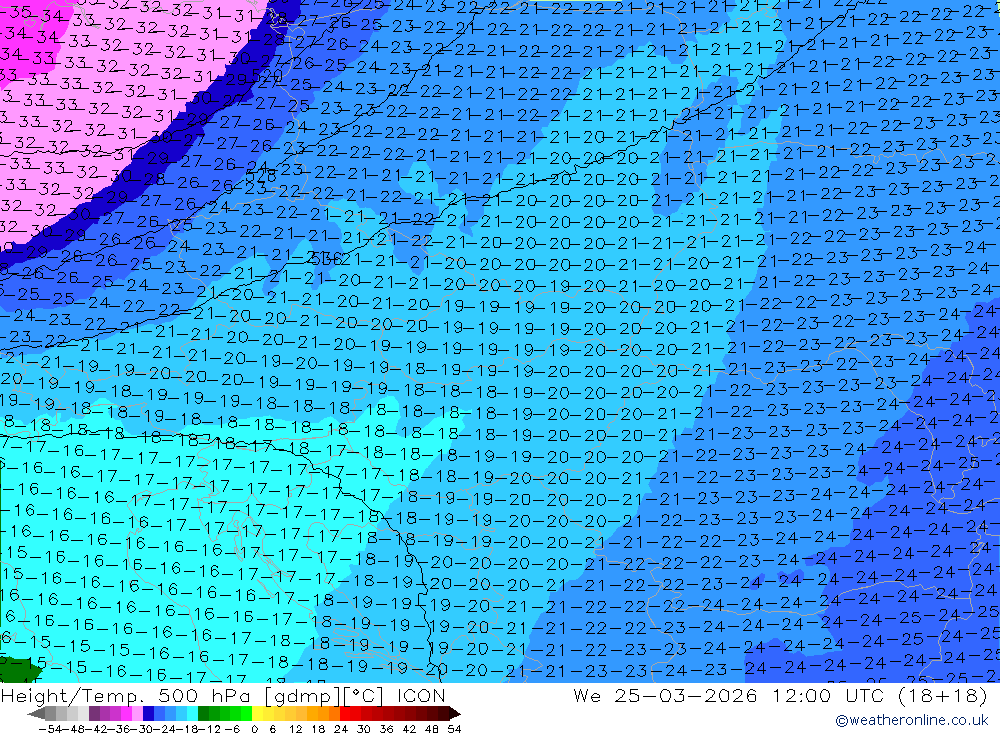Click the '536' height contour label
Screen dimensions: 1000x733
click(x=325, y=258)
